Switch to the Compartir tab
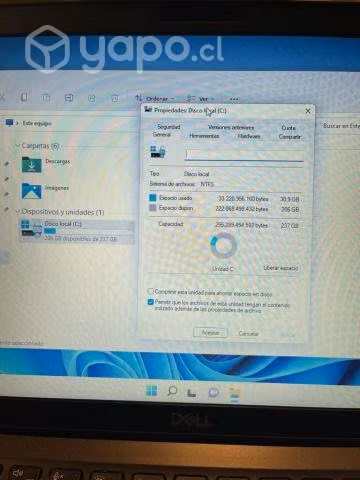The width and height of the screenshot is (360, 480). pos(290,137)
